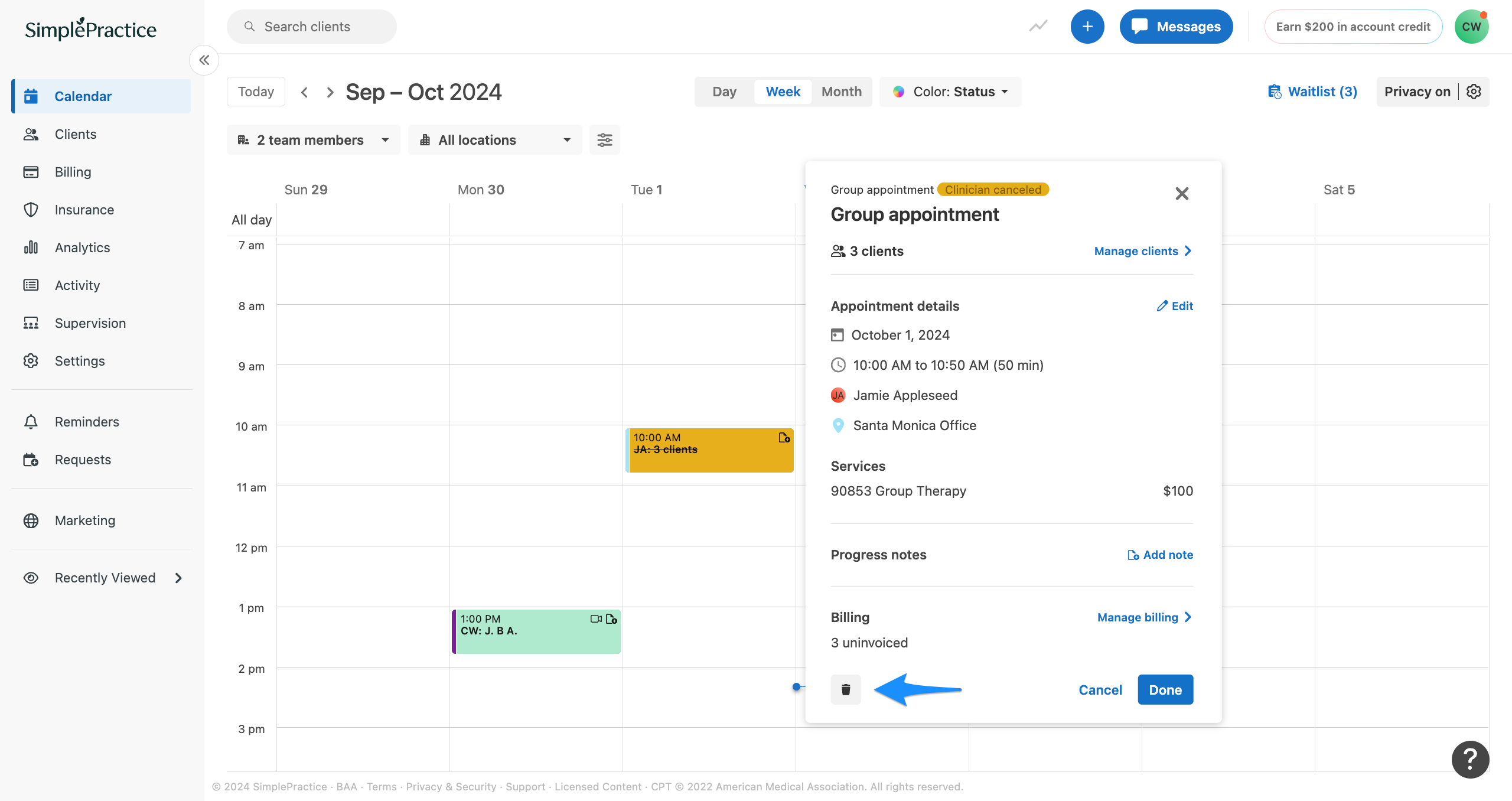This screenshot has height=801, width=1512.
Task: Open Licensed Content footer link
Action: coord(598,787)
